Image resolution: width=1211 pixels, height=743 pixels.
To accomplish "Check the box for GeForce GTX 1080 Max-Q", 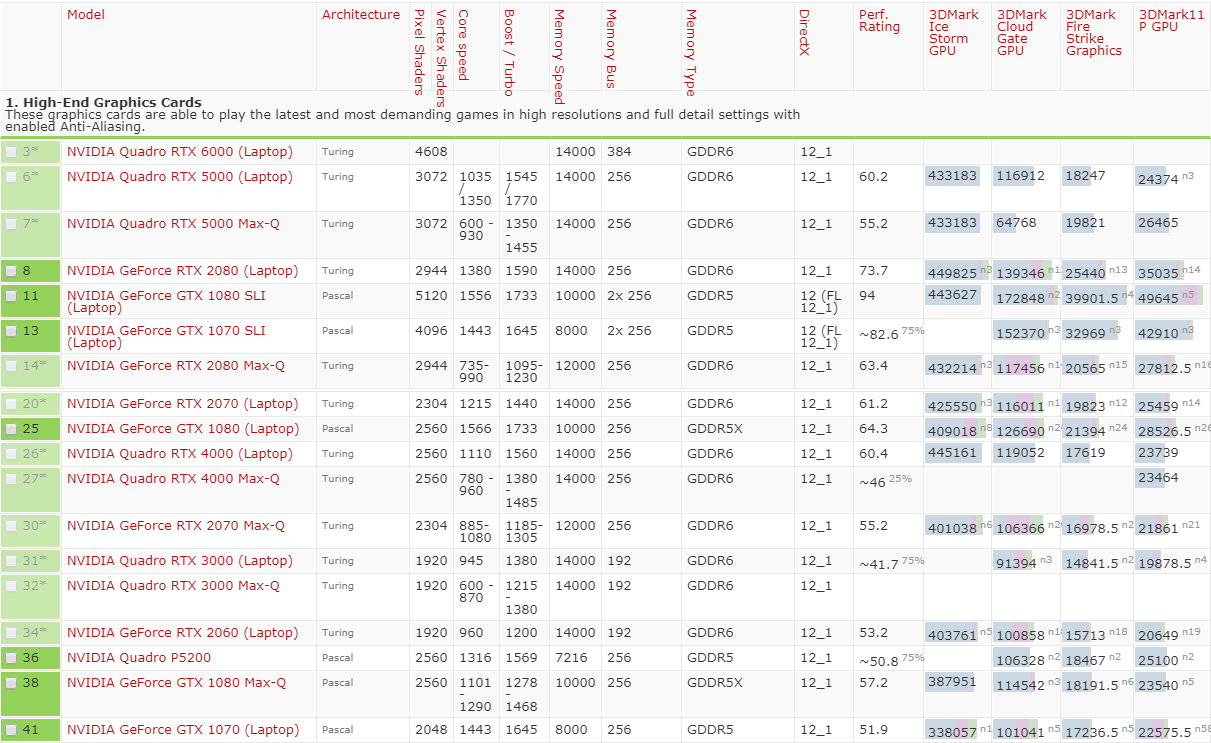I will 11,683.
